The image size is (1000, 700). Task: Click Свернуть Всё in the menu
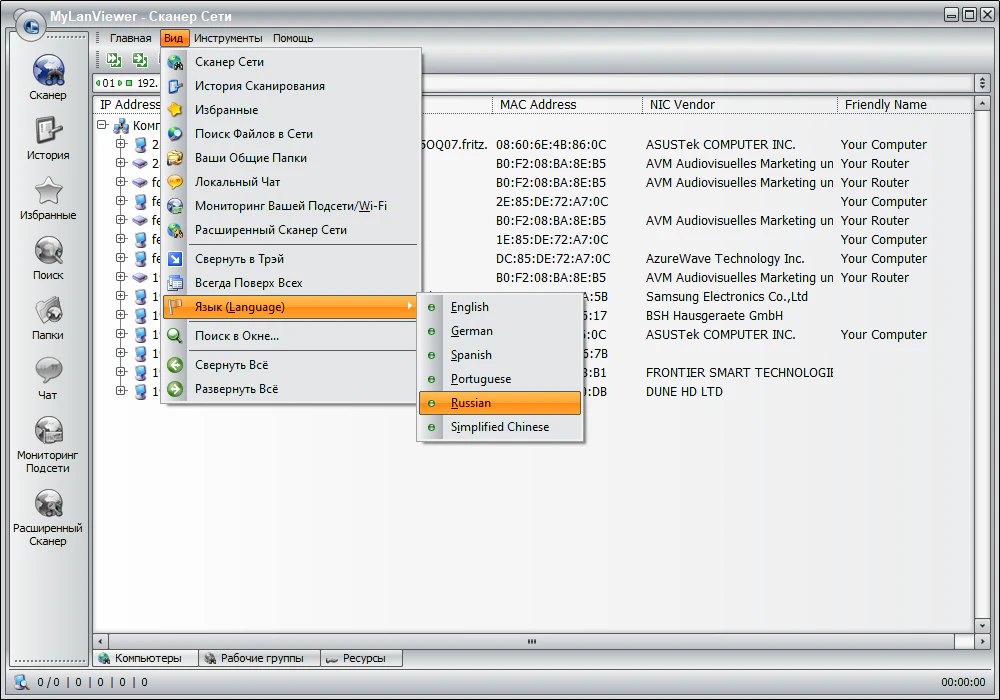(231, 365)
